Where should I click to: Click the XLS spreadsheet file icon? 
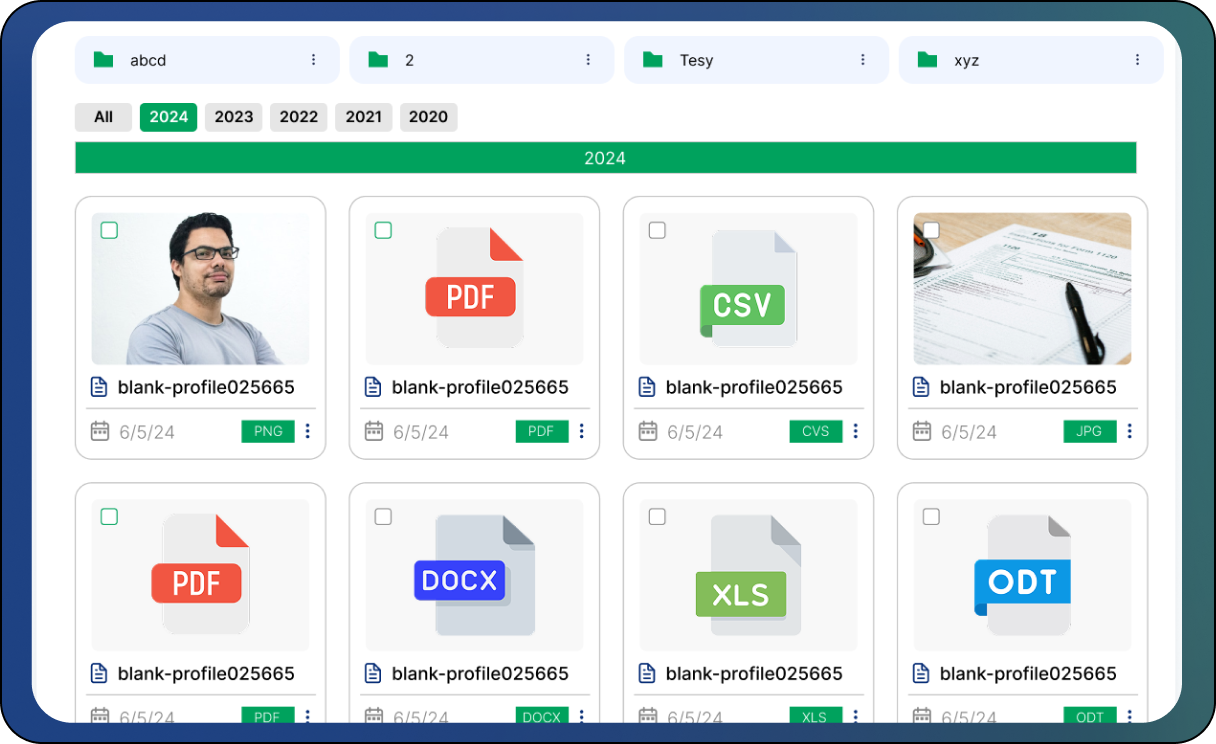pyautogui.click(x=748, y=576)
